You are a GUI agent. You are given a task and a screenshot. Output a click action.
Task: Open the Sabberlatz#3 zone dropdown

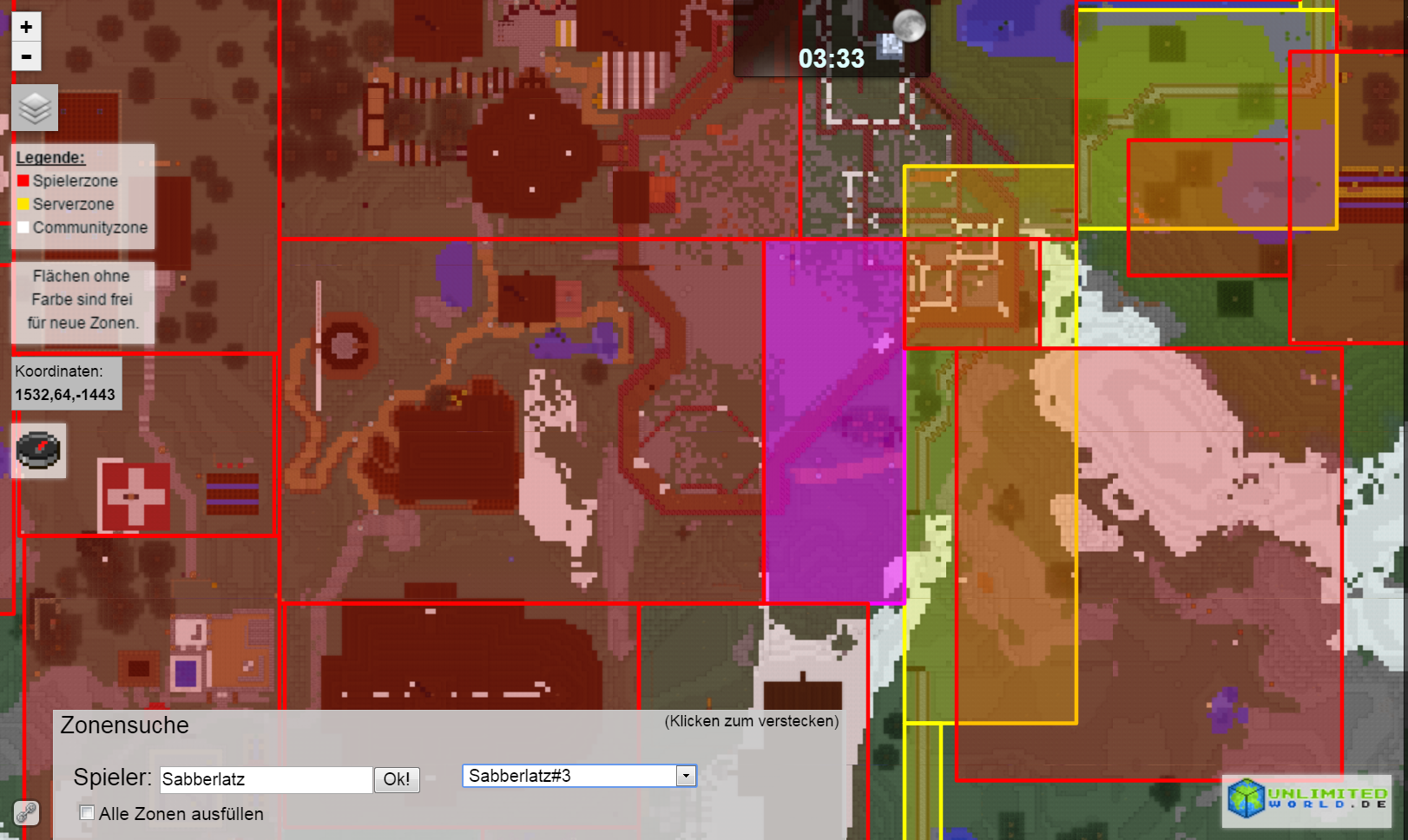[x=580, y=776]
